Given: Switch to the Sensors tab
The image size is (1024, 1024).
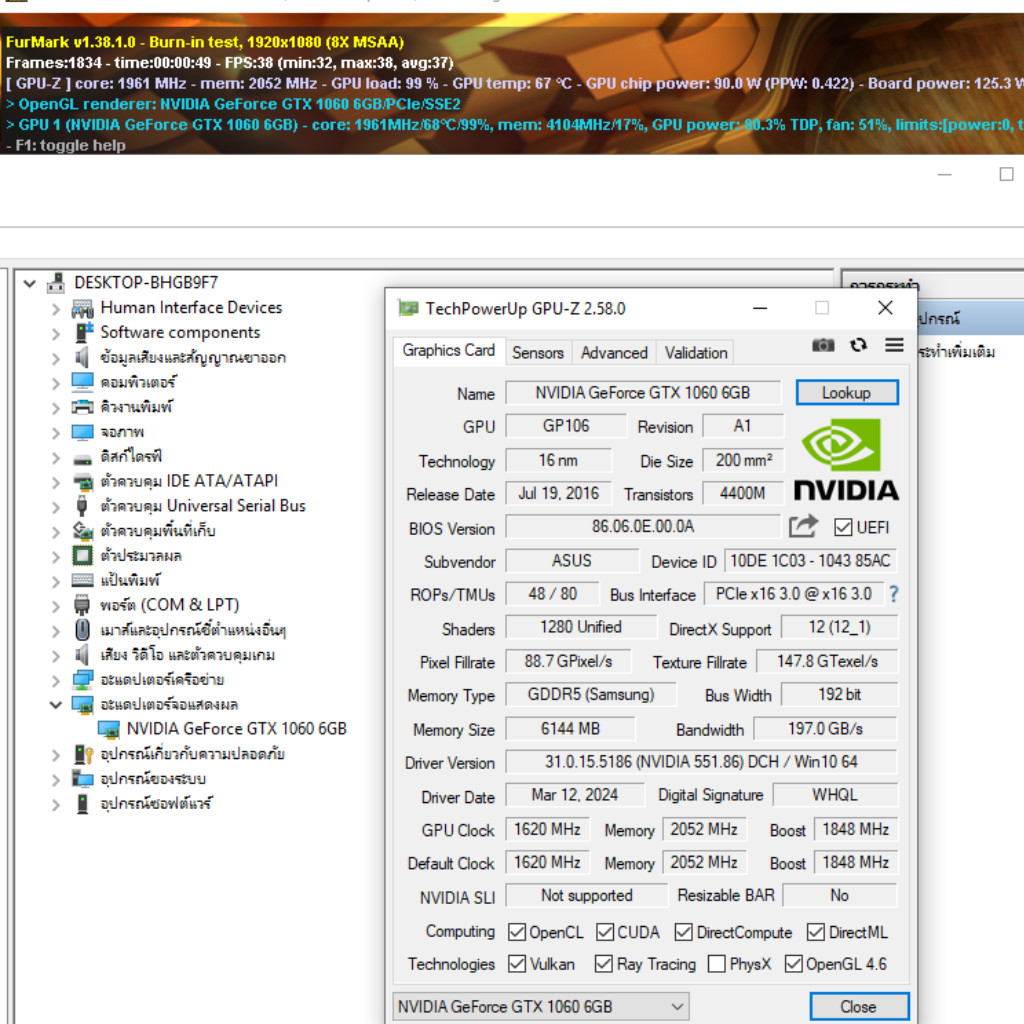Looking at the screenshot, I should click(x=537, y=353).
